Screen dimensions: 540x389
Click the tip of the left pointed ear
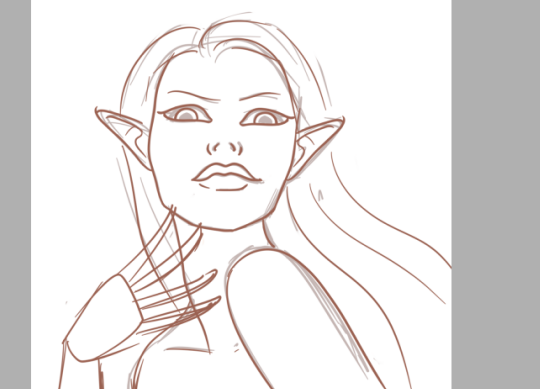97,111
